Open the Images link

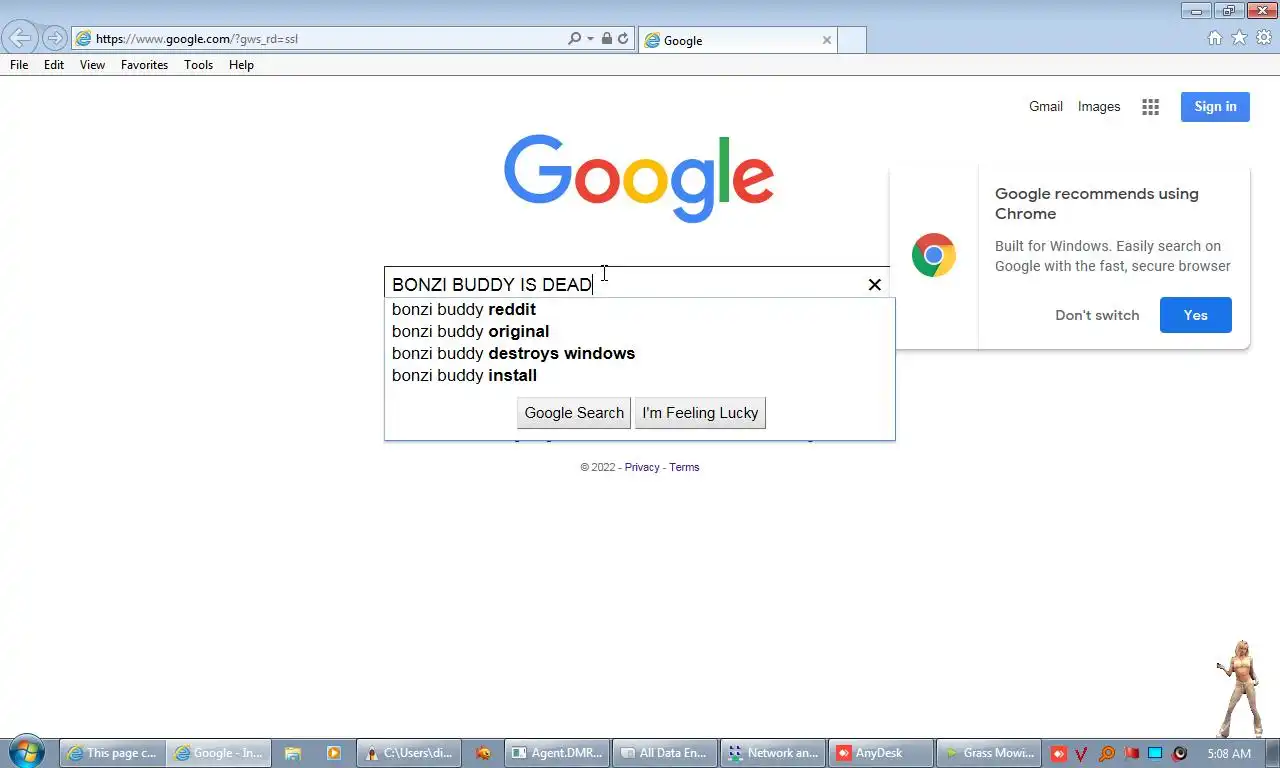pos(1099,106)
